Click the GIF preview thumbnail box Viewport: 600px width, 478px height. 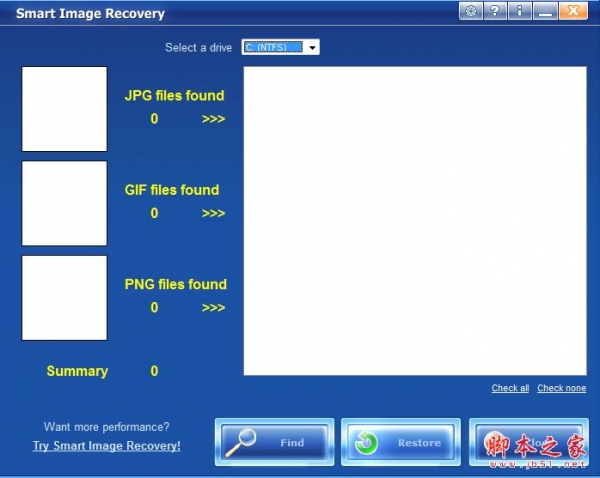(64, 203)
